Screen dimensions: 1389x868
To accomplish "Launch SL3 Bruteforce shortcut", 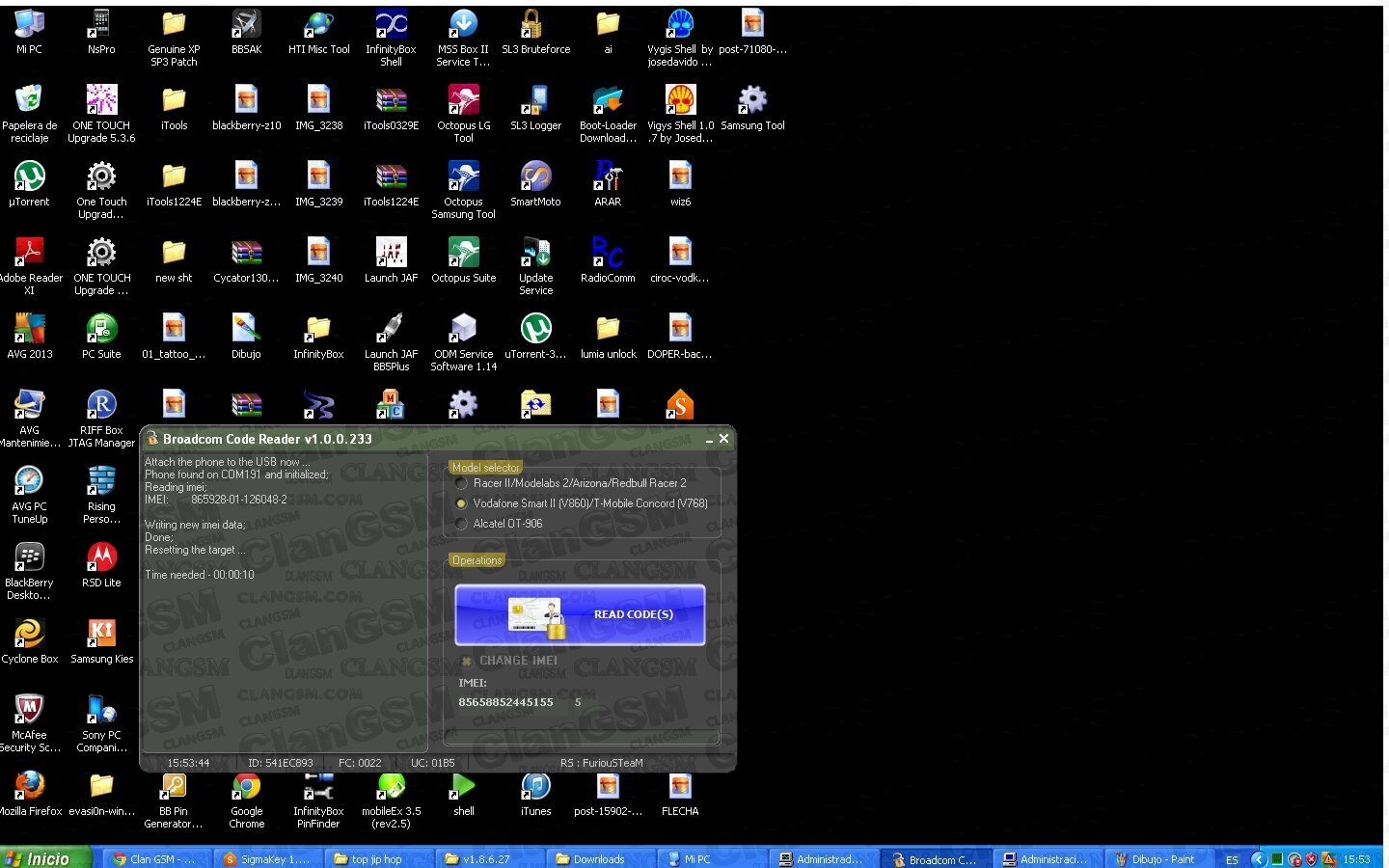I will (x=535, y=33).
